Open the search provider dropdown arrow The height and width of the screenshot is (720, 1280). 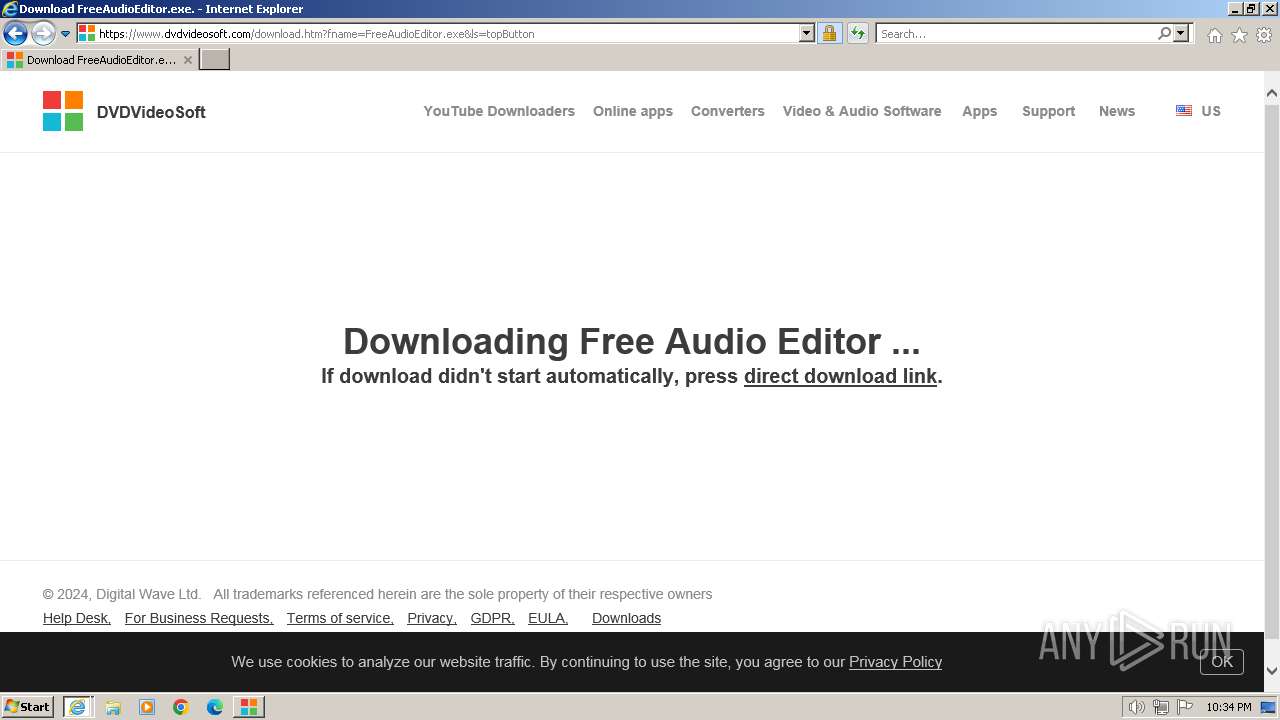pyautogui.click(x=1181, y=34)
